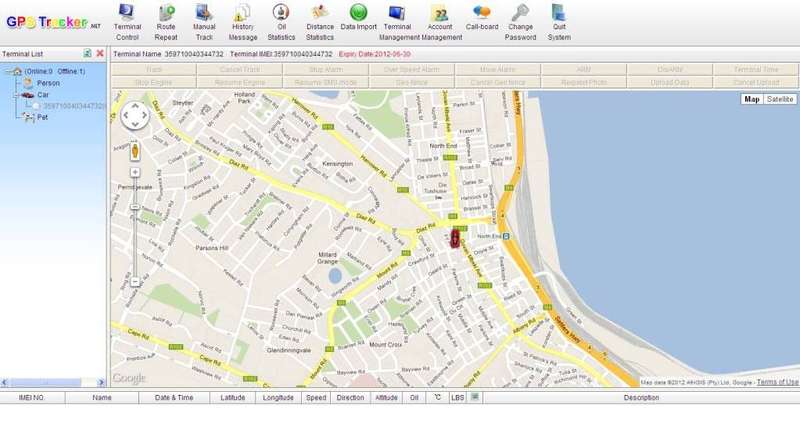
Task: Open Oil Statistics
Action: (x=281, y=22)
